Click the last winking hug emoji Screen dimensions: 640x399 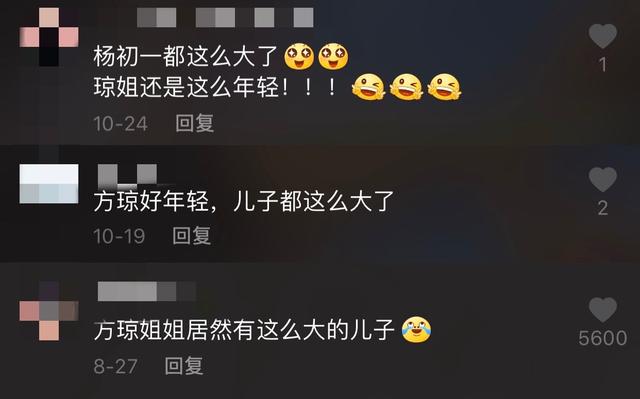pos(444,87)
